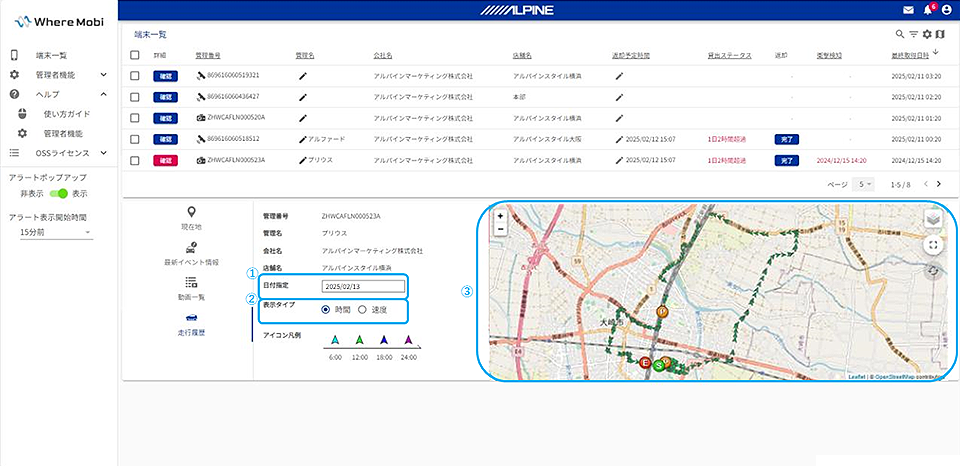Zoom in on the map
Viewport: 960px width, 466px height.
[500, 216]
